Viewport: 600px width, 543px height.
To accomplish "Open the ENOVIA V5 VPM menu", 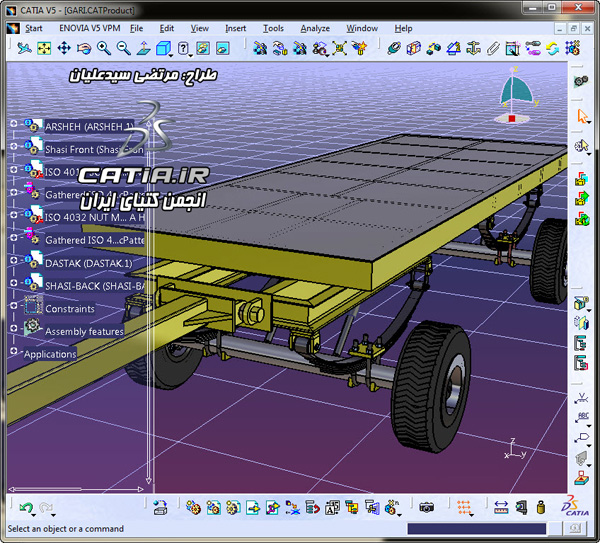I will (90, 28).
